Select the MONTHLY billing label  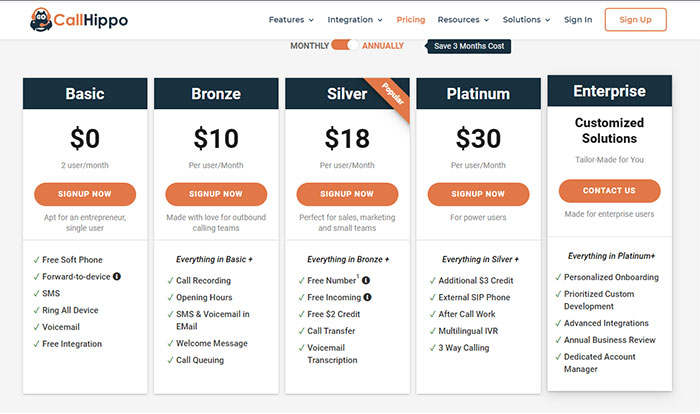point(309,46)
